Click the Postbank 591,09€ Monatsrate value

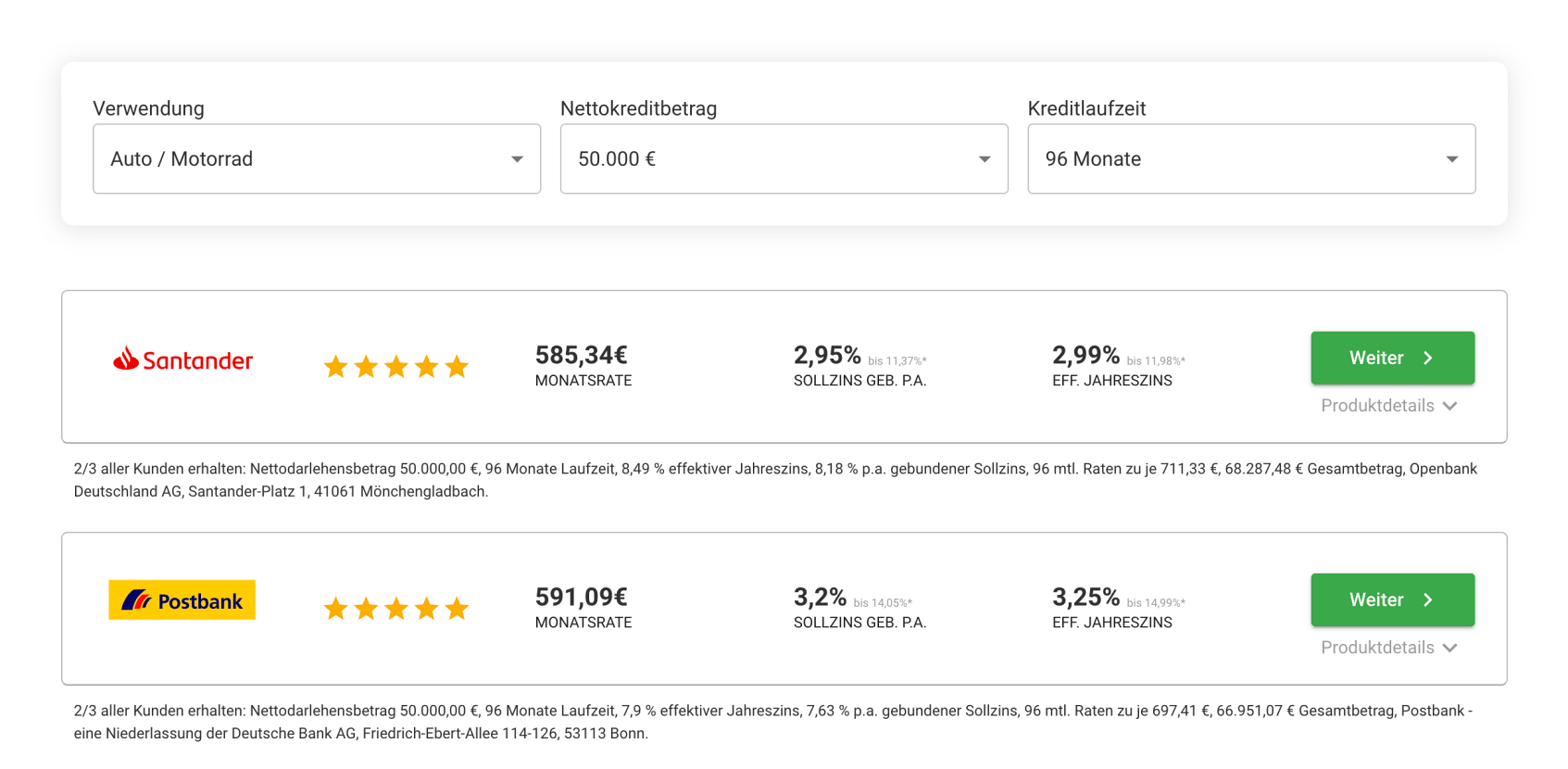582,597
